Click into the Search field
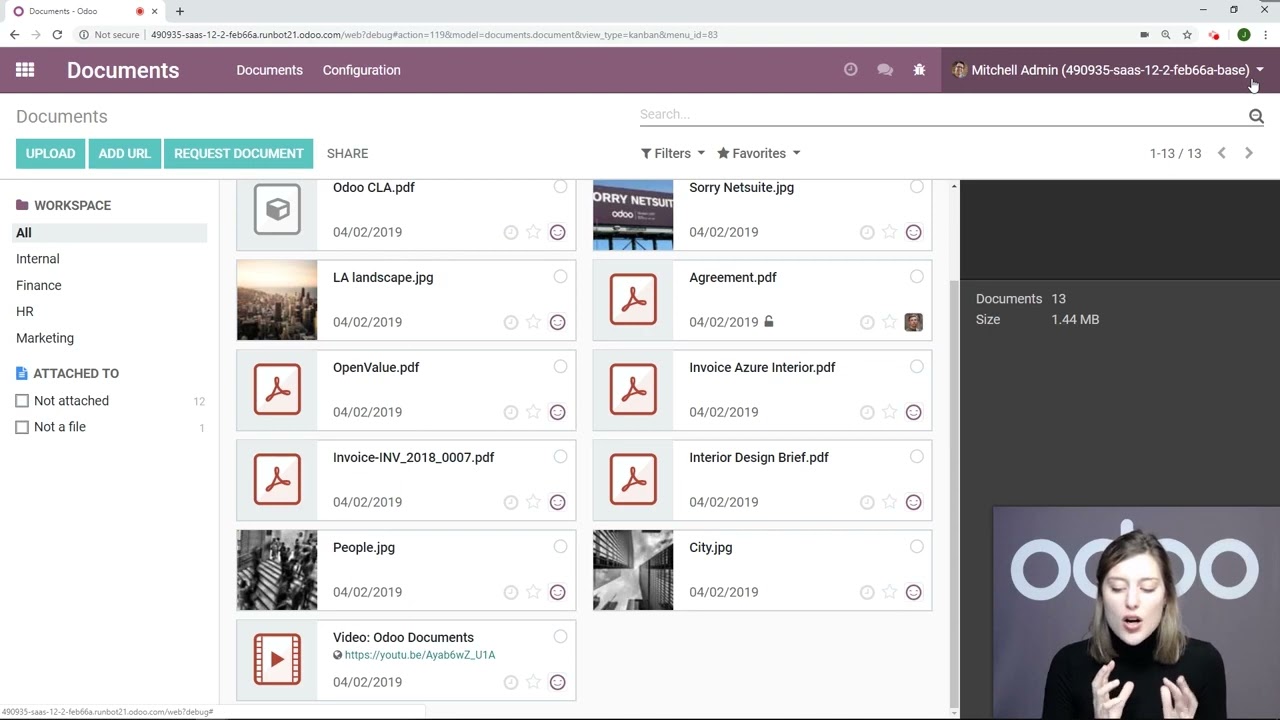 pos(940,115)
